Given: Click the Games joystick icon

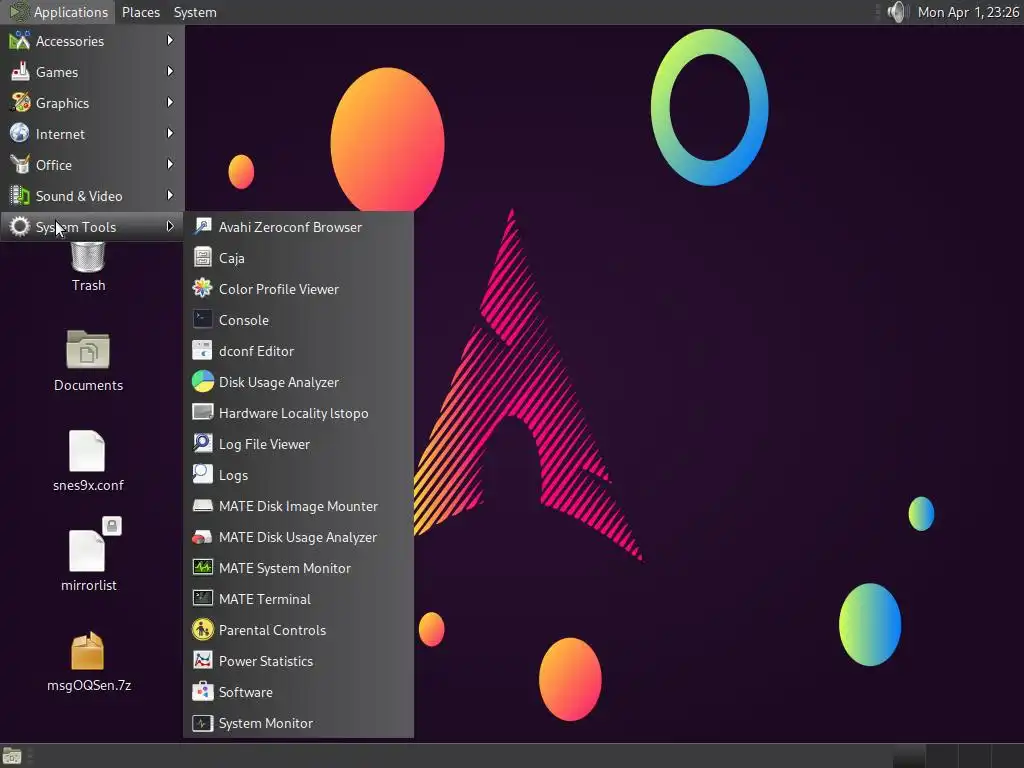Looking at the screenshot, I should [x=20, y=72].
